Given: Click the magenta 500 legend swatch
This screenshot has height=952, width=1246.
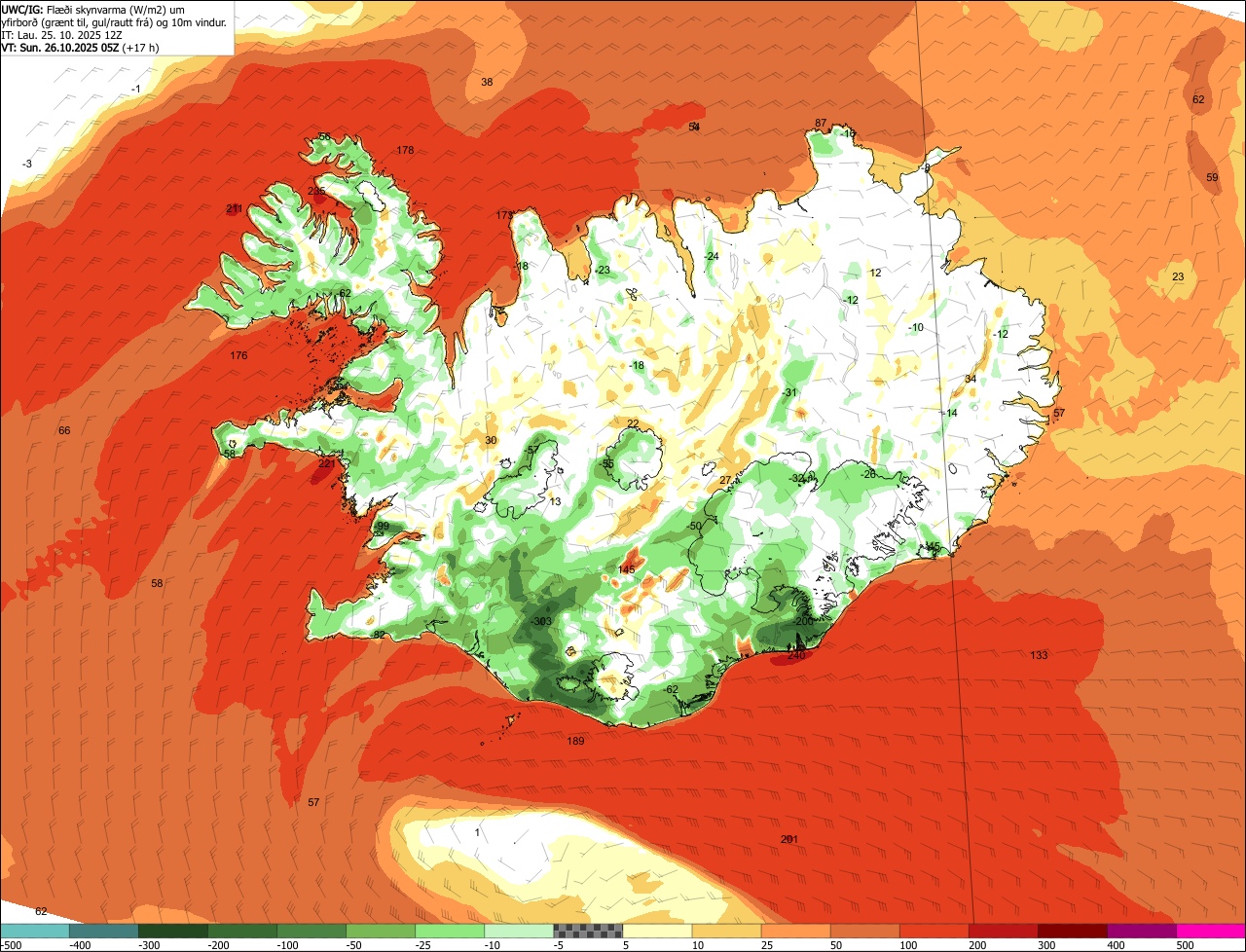Looking at the screenshot, I should 1210,931.
